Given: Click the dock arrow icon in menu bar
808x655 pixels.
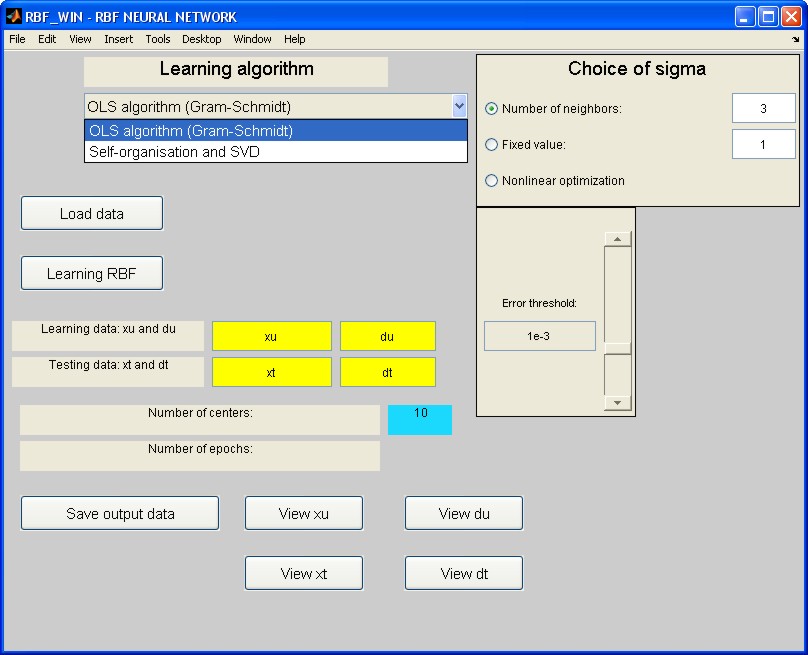Looking at the screenshot, I should (x=796, y=40).
